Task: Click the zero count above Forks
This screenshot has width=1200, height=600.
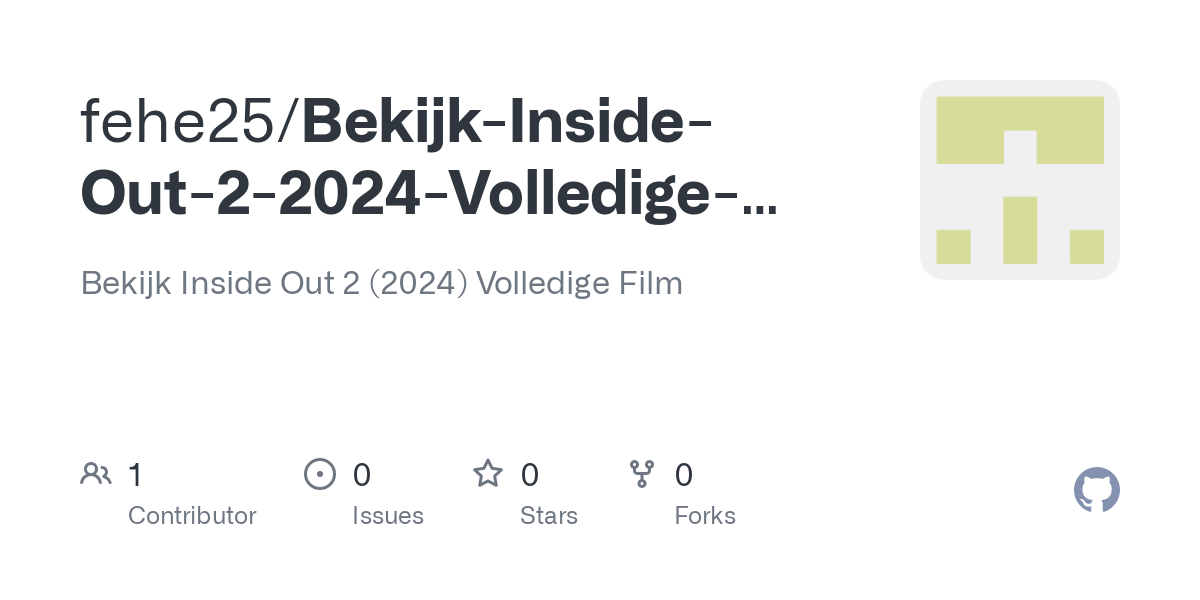Action: coord(684,475)
